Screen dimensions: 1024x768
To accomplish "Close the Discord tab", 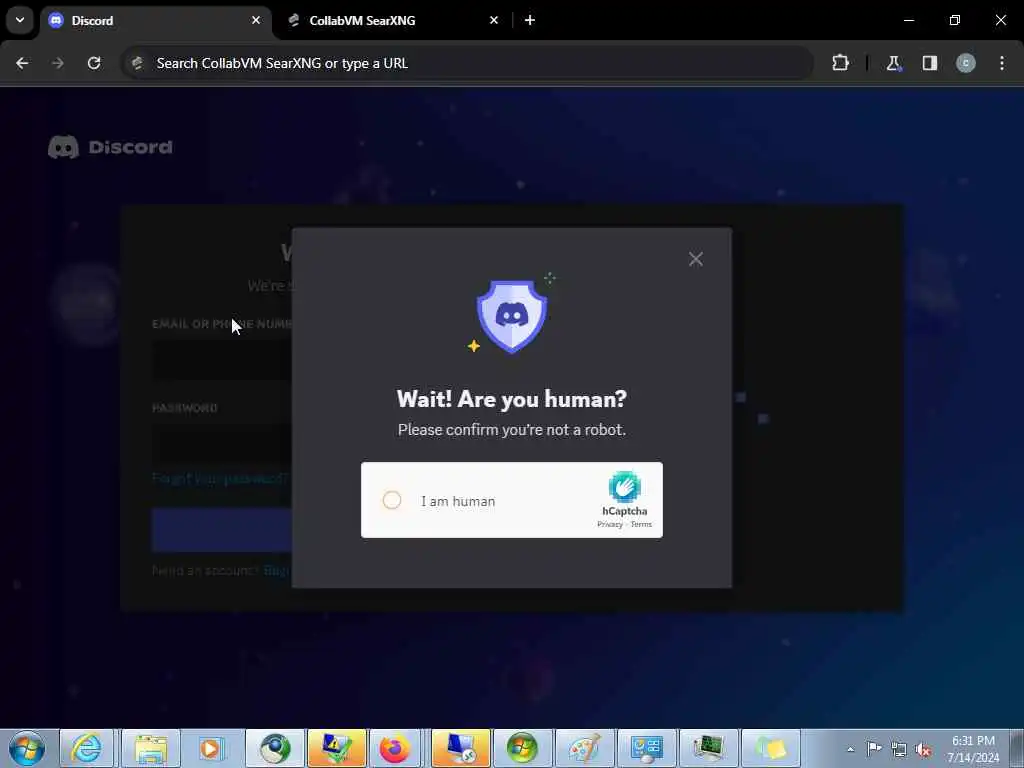I will (x=256, y=20).
